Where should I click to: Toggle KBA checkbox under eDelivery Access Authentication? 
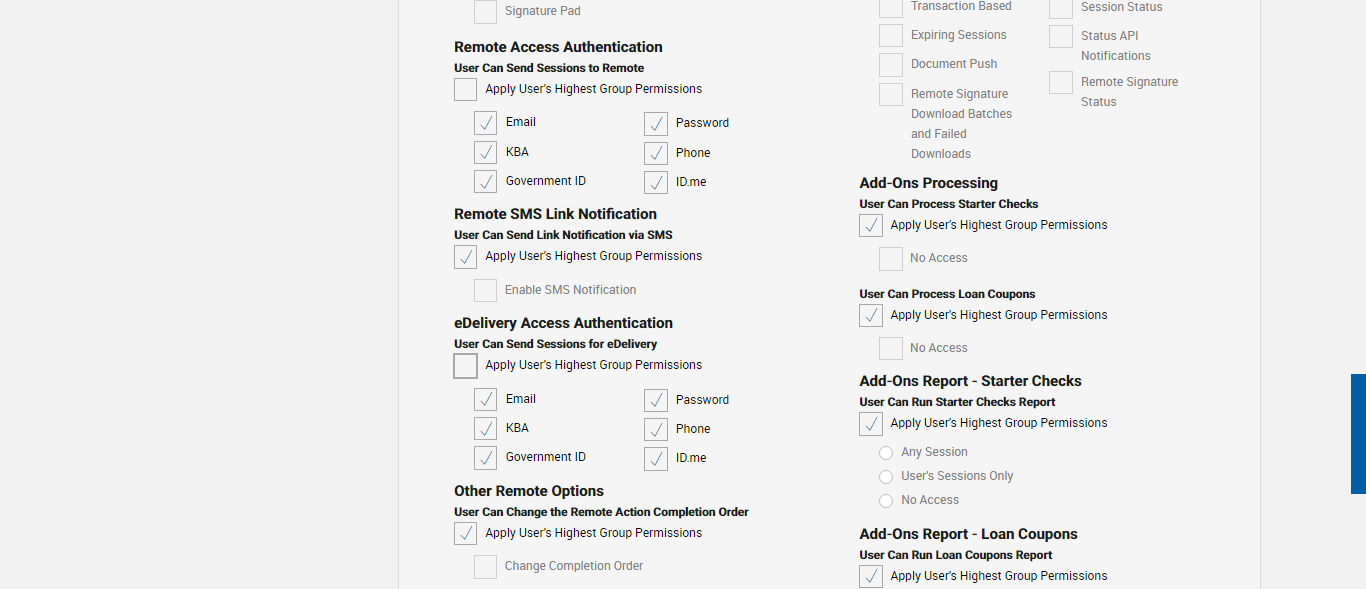pos(486,429)
